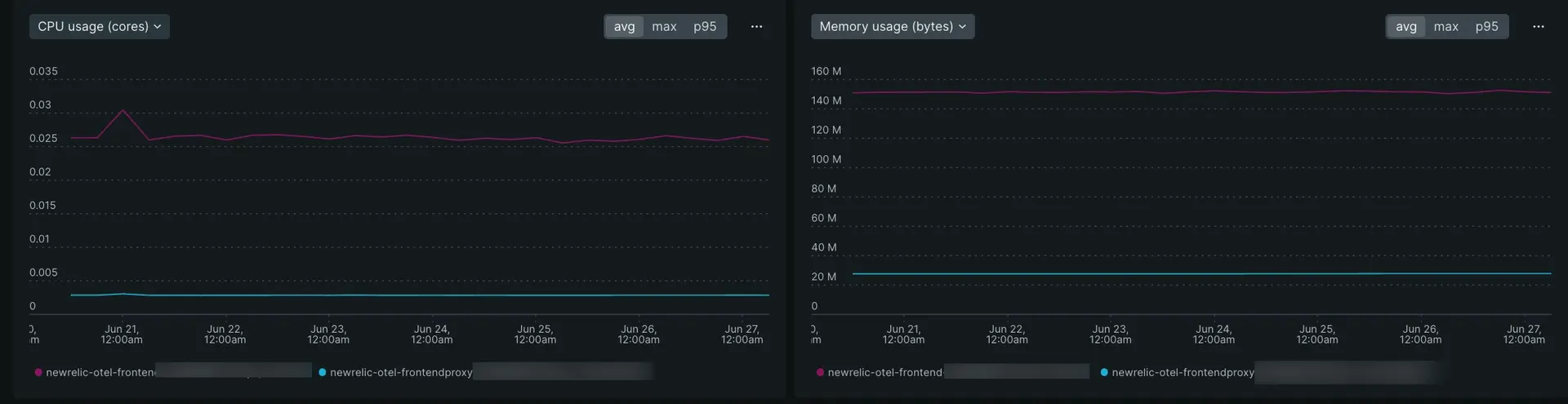This screenshot has height=404, width=1568.
Task: Click the blue legend dot in Memory chart
Action: pyautogui.click(x=1104, y=372)
